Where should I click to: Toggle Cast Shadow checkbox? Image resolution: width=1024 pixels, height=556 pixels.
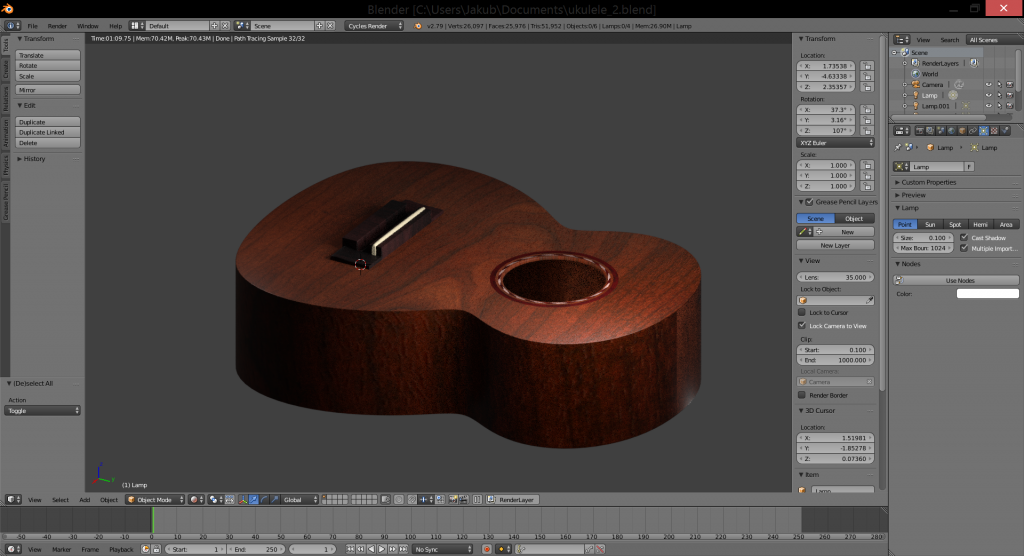pos(964,237)
